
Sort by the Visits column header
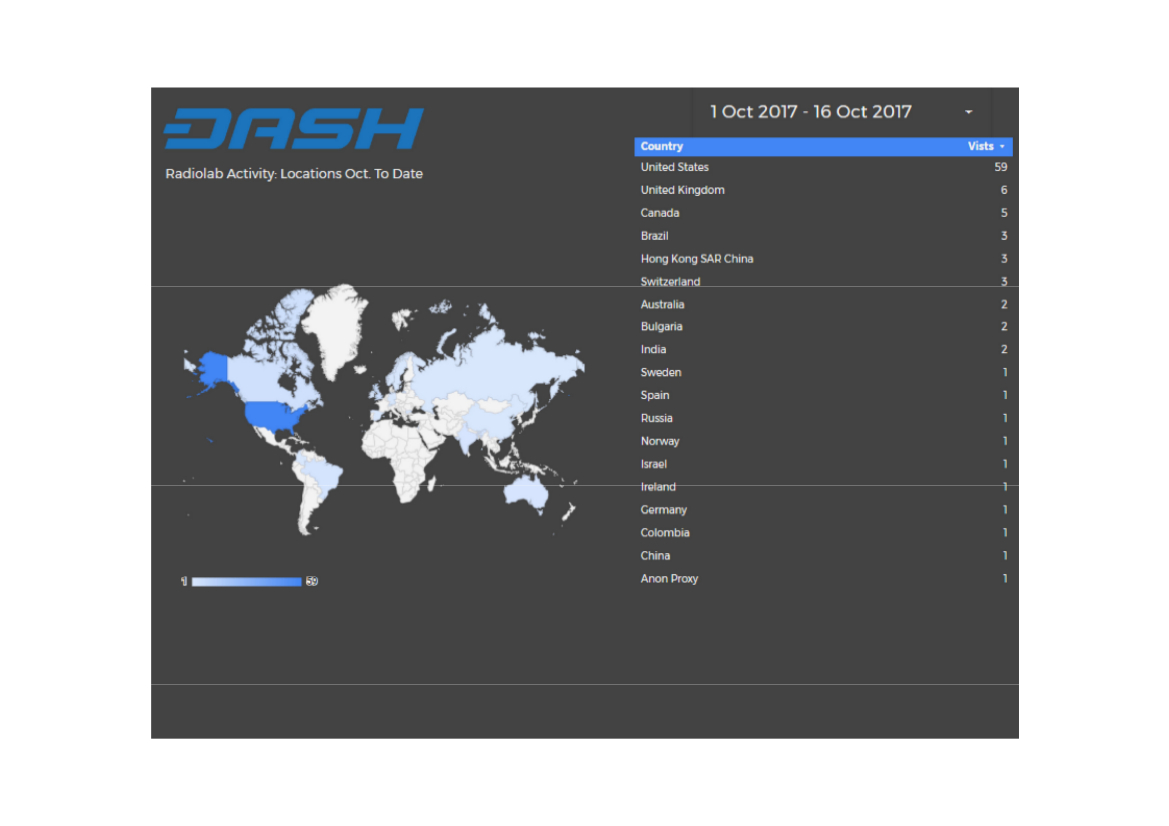tap(986, 146)
